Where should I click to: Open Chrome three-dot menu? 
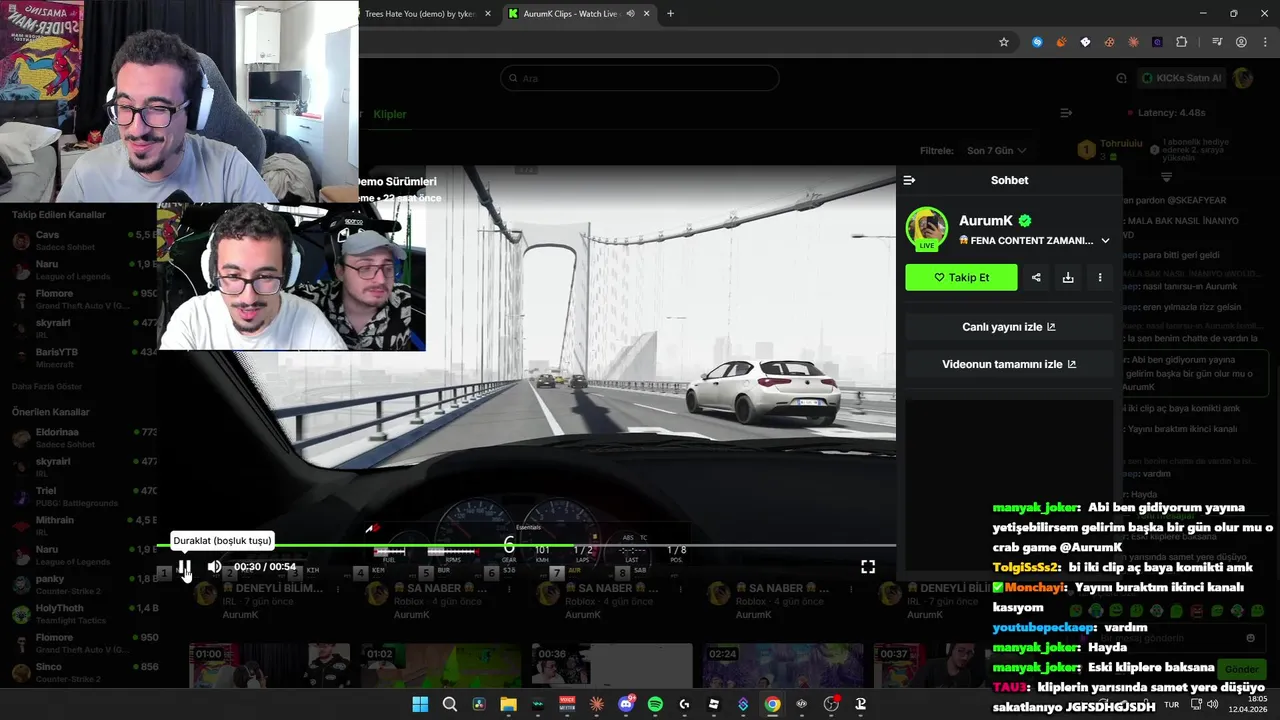(x=1264, y=42)
